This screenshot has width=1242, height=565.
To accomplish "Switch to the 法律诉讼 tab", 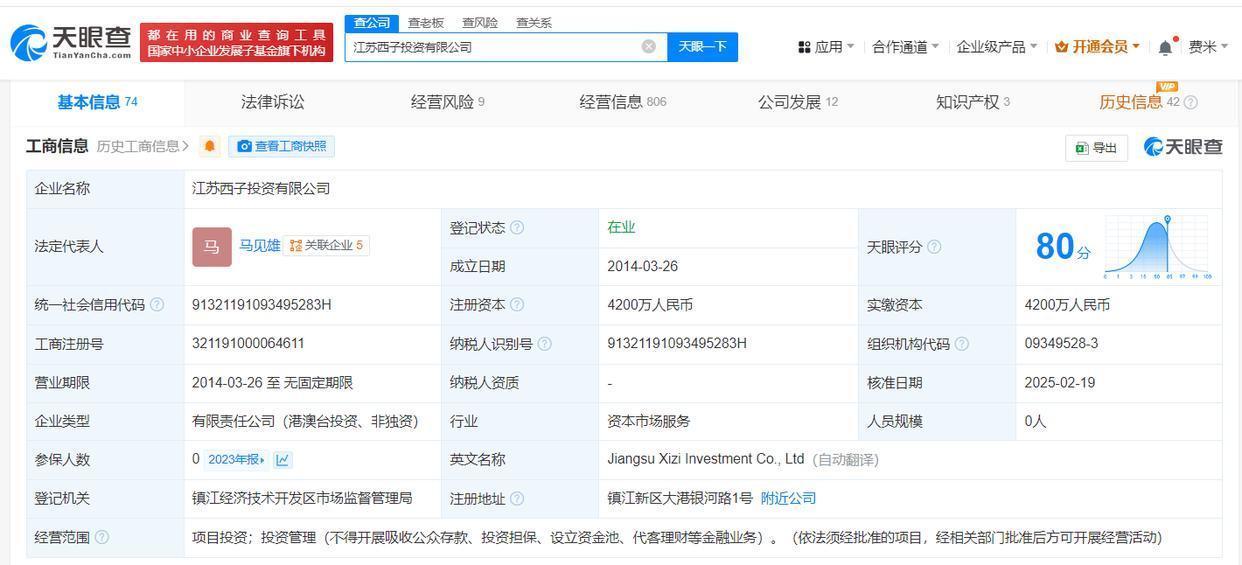I will [272, 102].
